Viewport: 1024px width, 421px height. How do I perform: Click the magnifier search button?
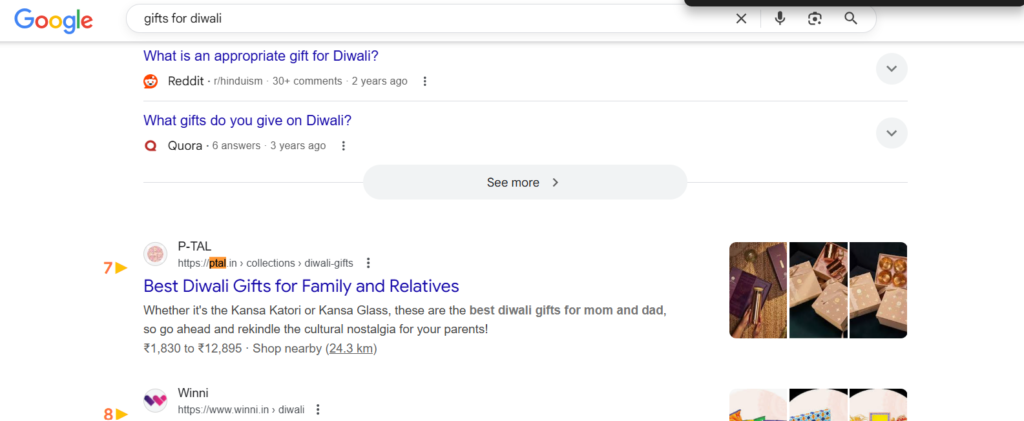(851, 18)
